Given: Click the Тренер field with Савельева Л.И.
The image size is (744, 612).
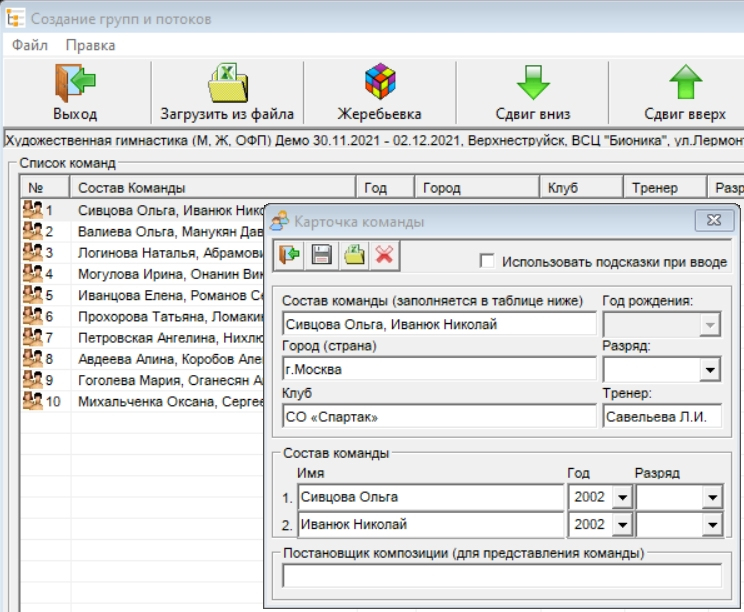Looking at the screenshot, I should 661,416.
